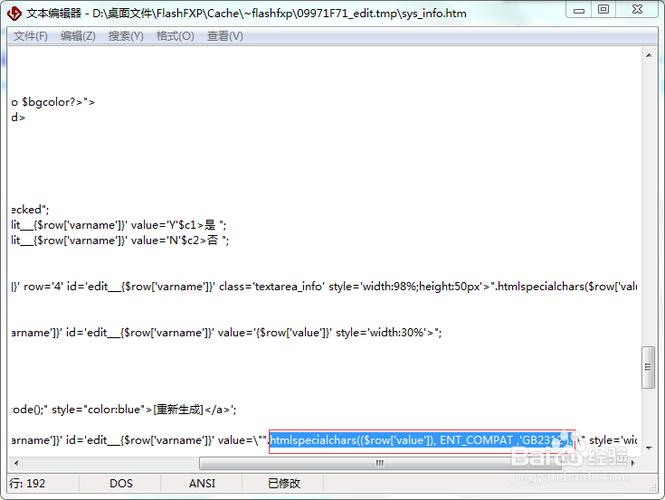Click the vertical scrollbar down arrow

point(648,445)
